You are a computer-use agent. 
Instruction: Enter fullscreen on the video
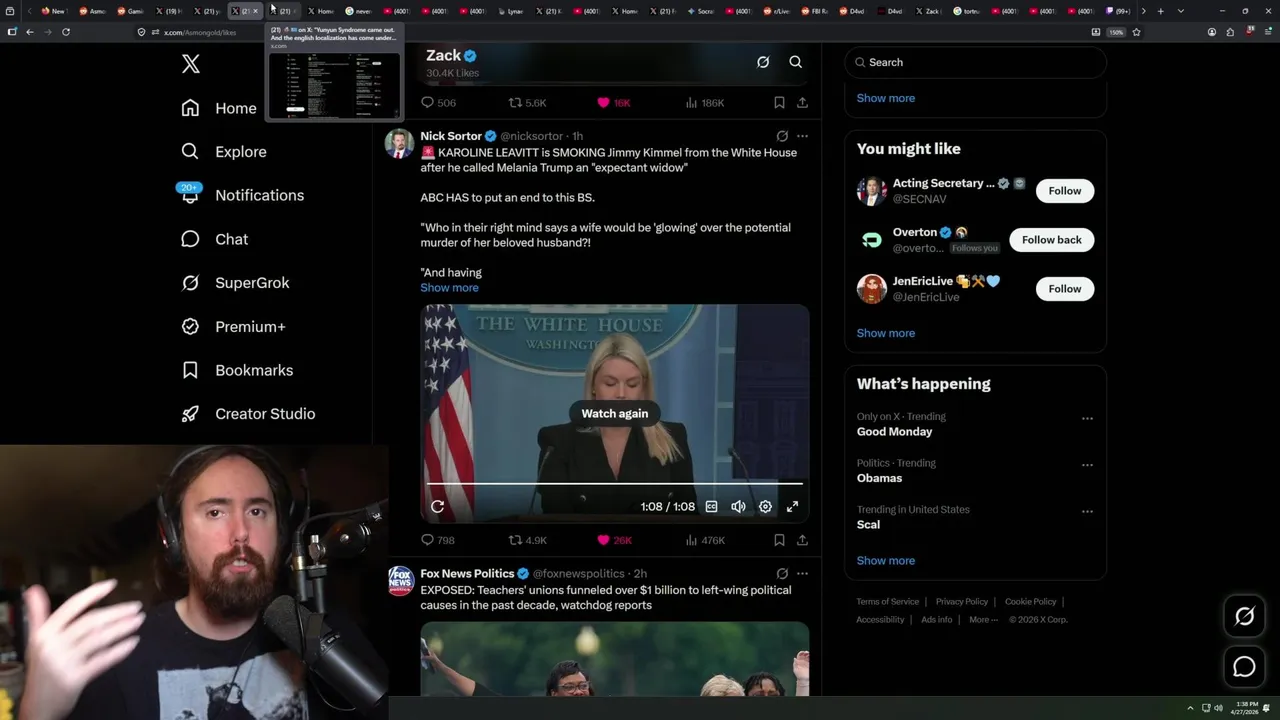pos(792,507)
